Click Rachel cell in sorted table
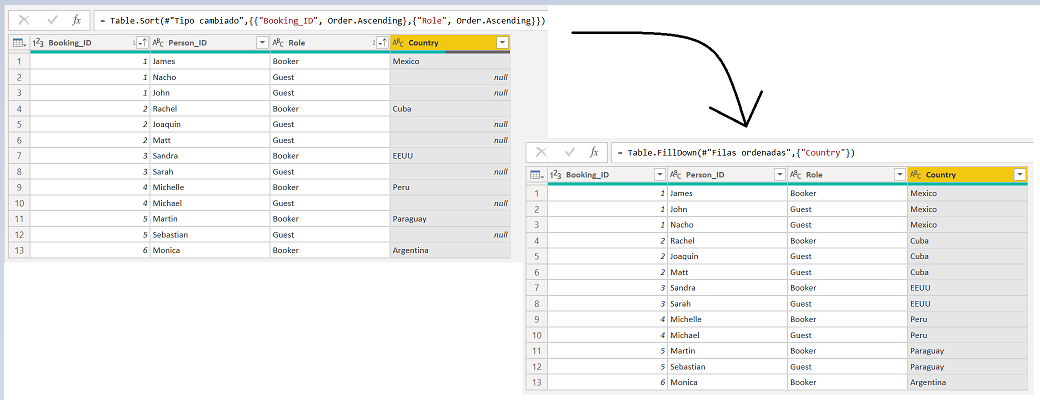Image resolution: width=1040 pixels, height=400 pixels. tap(210, 108)
